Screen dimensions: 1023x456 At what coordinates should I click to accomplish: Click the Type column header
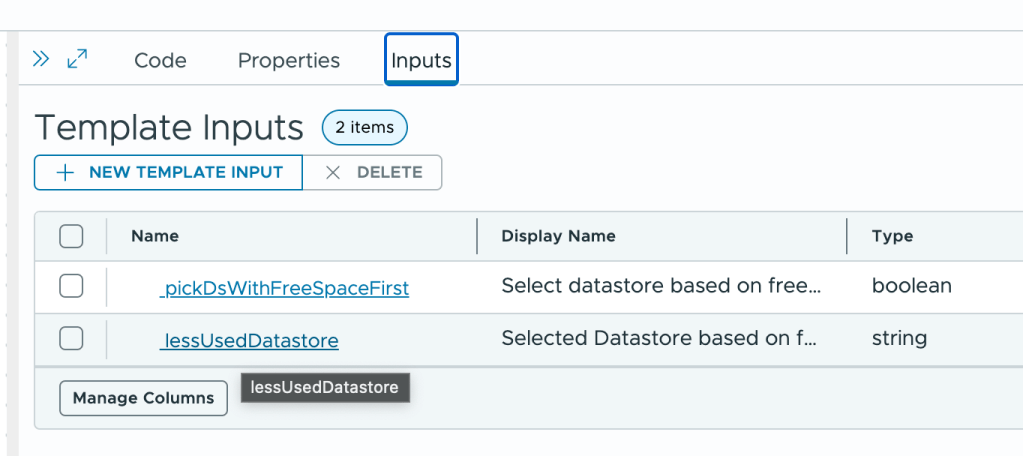[x=892, y=236]
